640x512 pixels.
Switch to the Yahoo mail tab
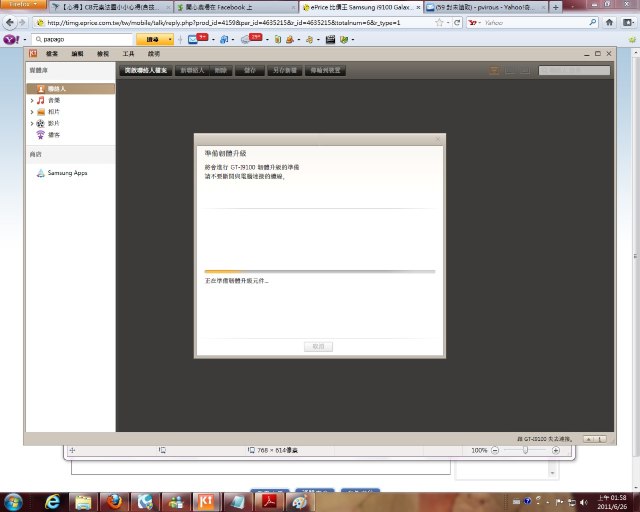[x=486, y=7]
